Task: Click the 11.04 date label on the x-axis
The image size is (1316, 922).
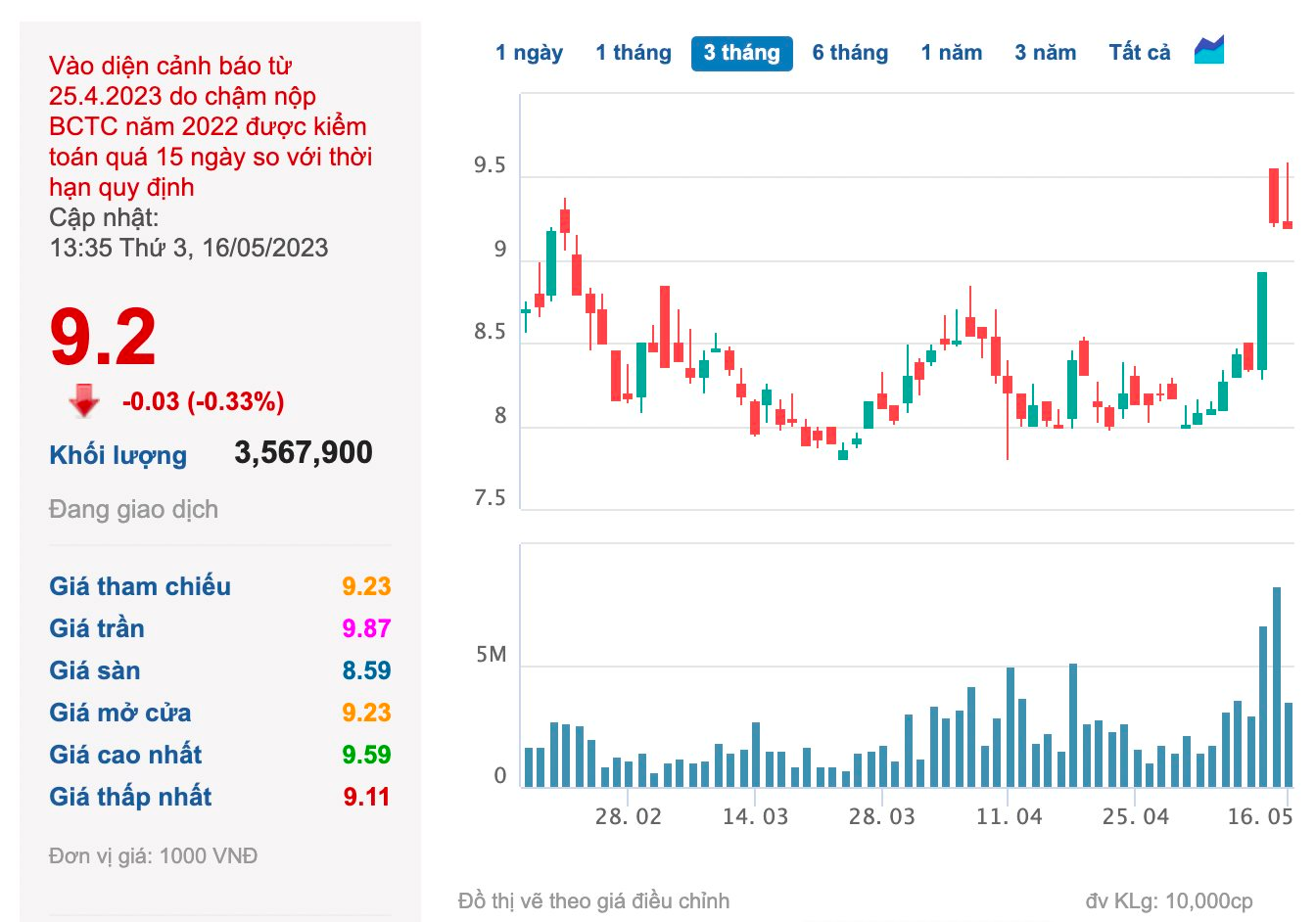Action: pos(1009,816)
